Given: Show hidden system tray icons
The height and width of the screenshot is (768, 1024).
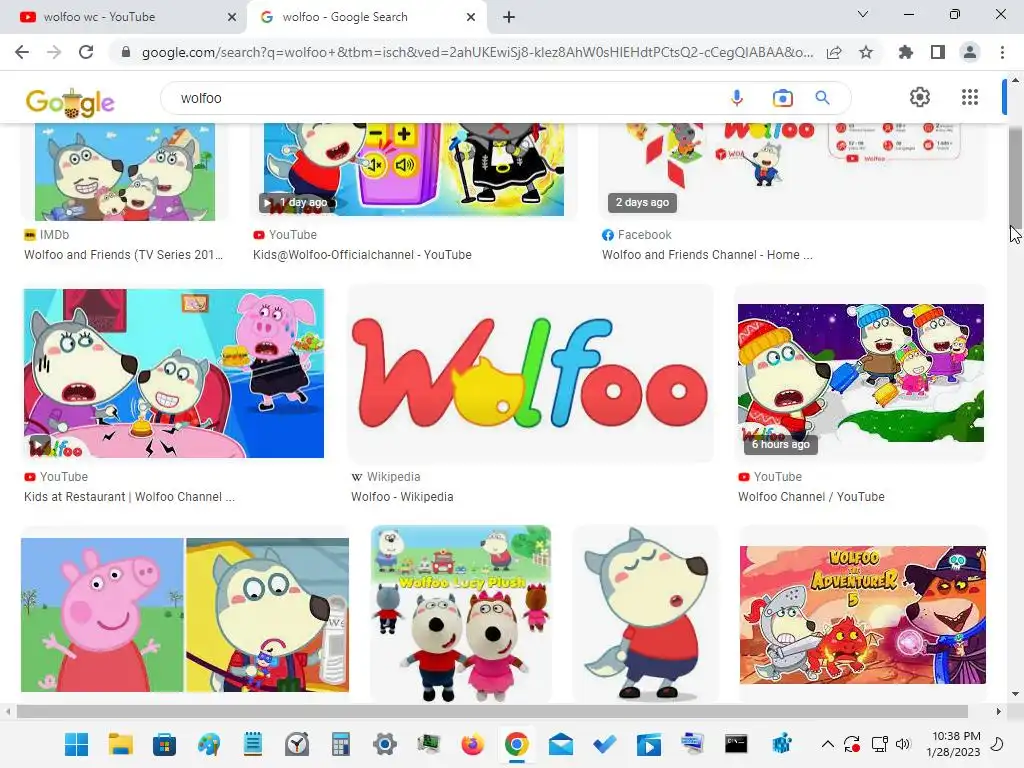Looking at the screenshot, I should click(x=827, y=744).
